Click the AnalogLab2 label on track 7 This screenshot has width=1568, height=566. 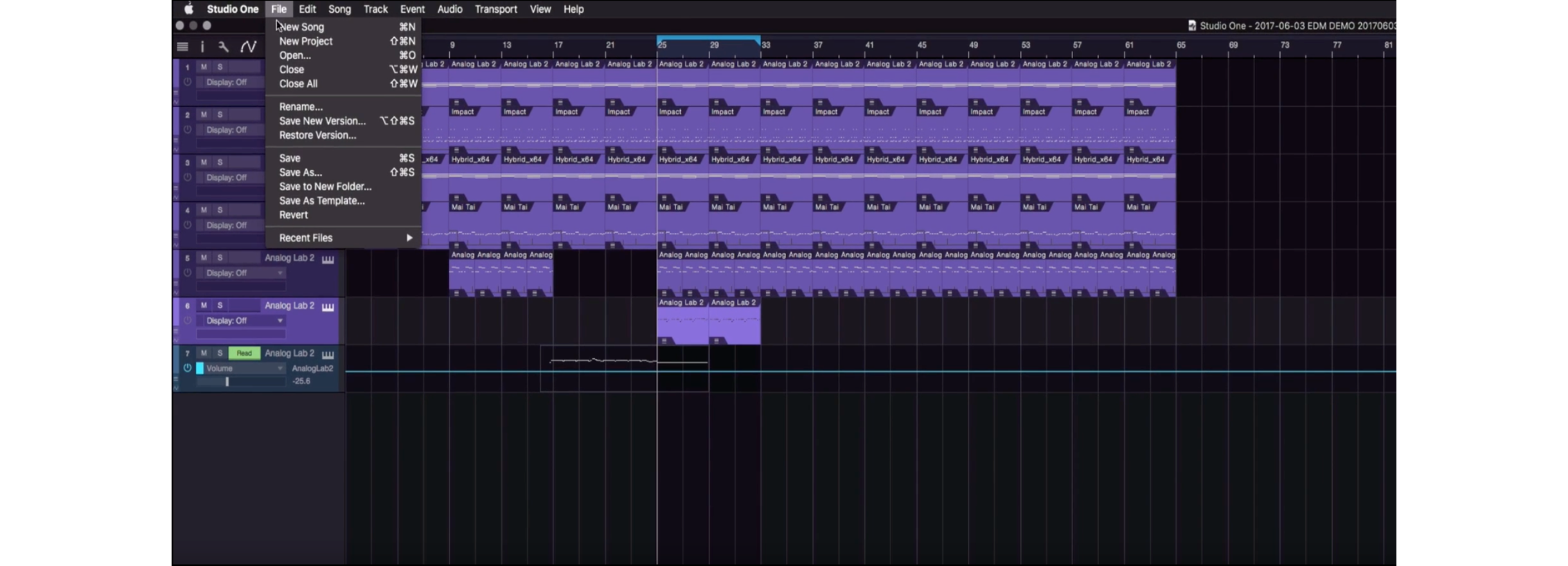(312, 369)
